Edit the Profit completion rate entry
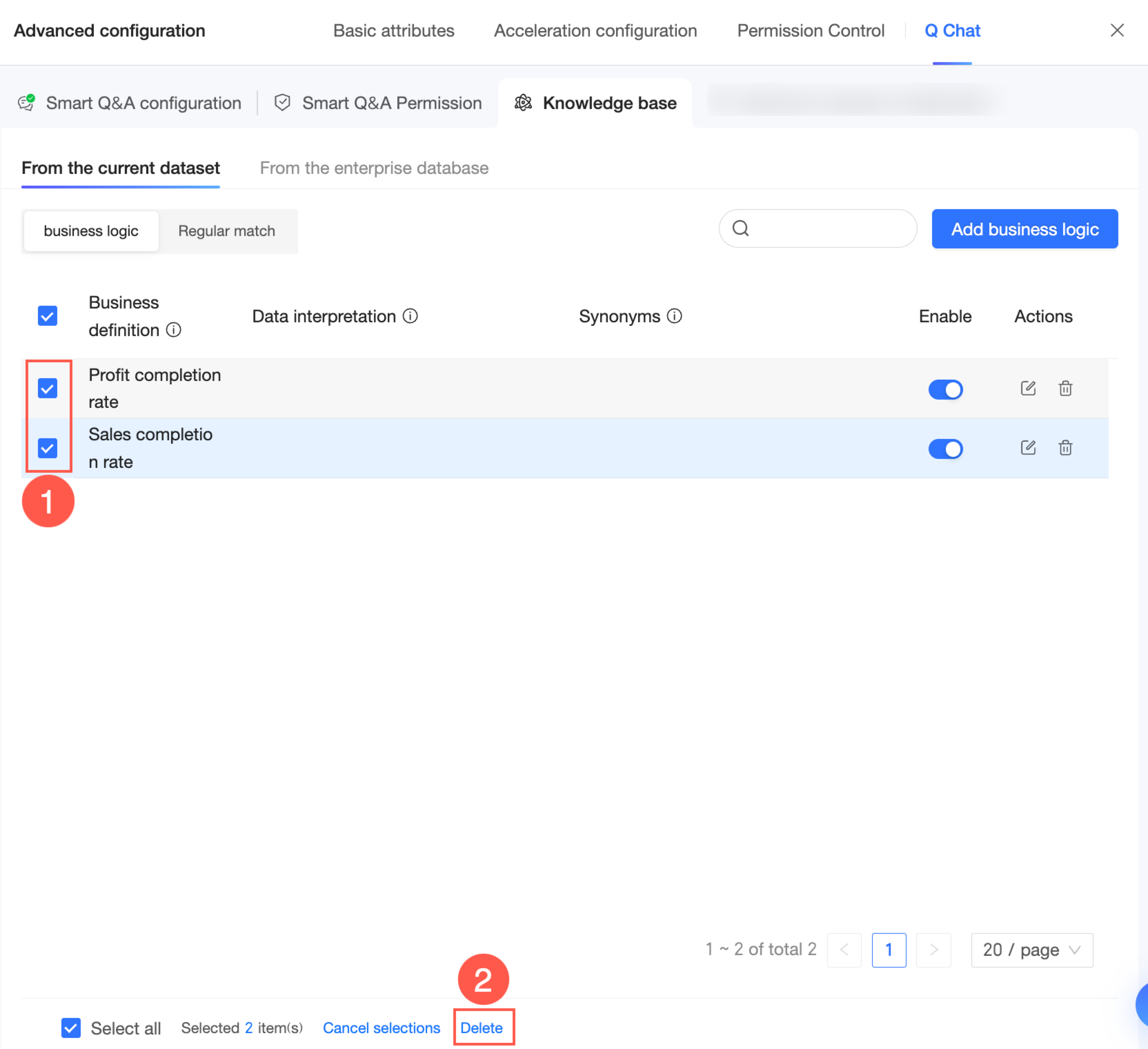 pos(1028,389)
